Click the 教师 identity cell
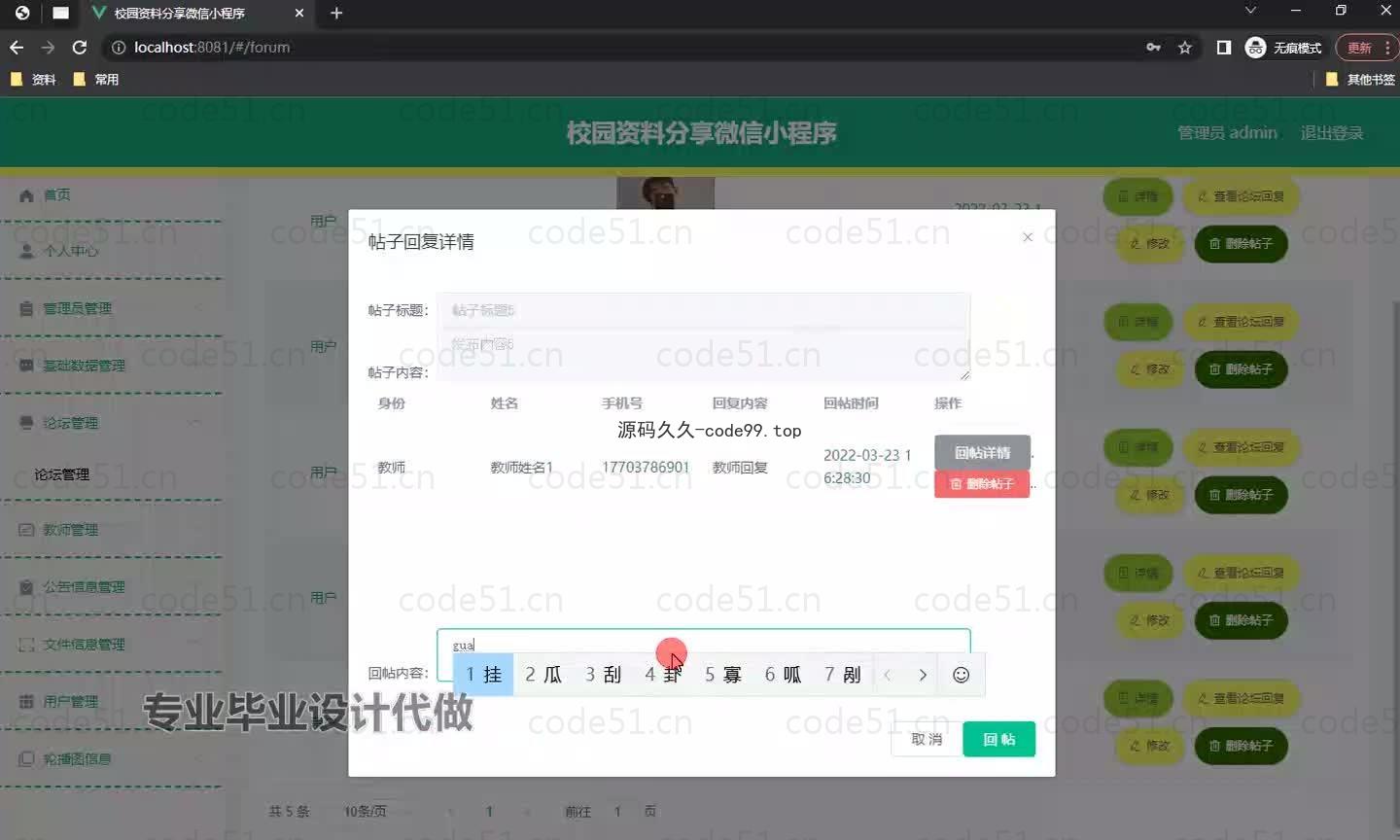1400x840 pixels. 392,468
